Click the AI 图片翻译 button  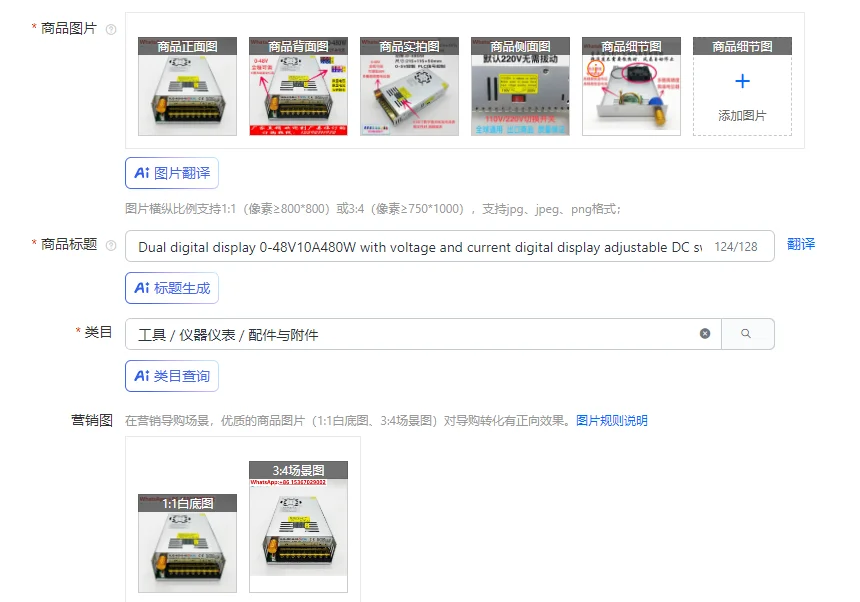click(x=172, y=173)
